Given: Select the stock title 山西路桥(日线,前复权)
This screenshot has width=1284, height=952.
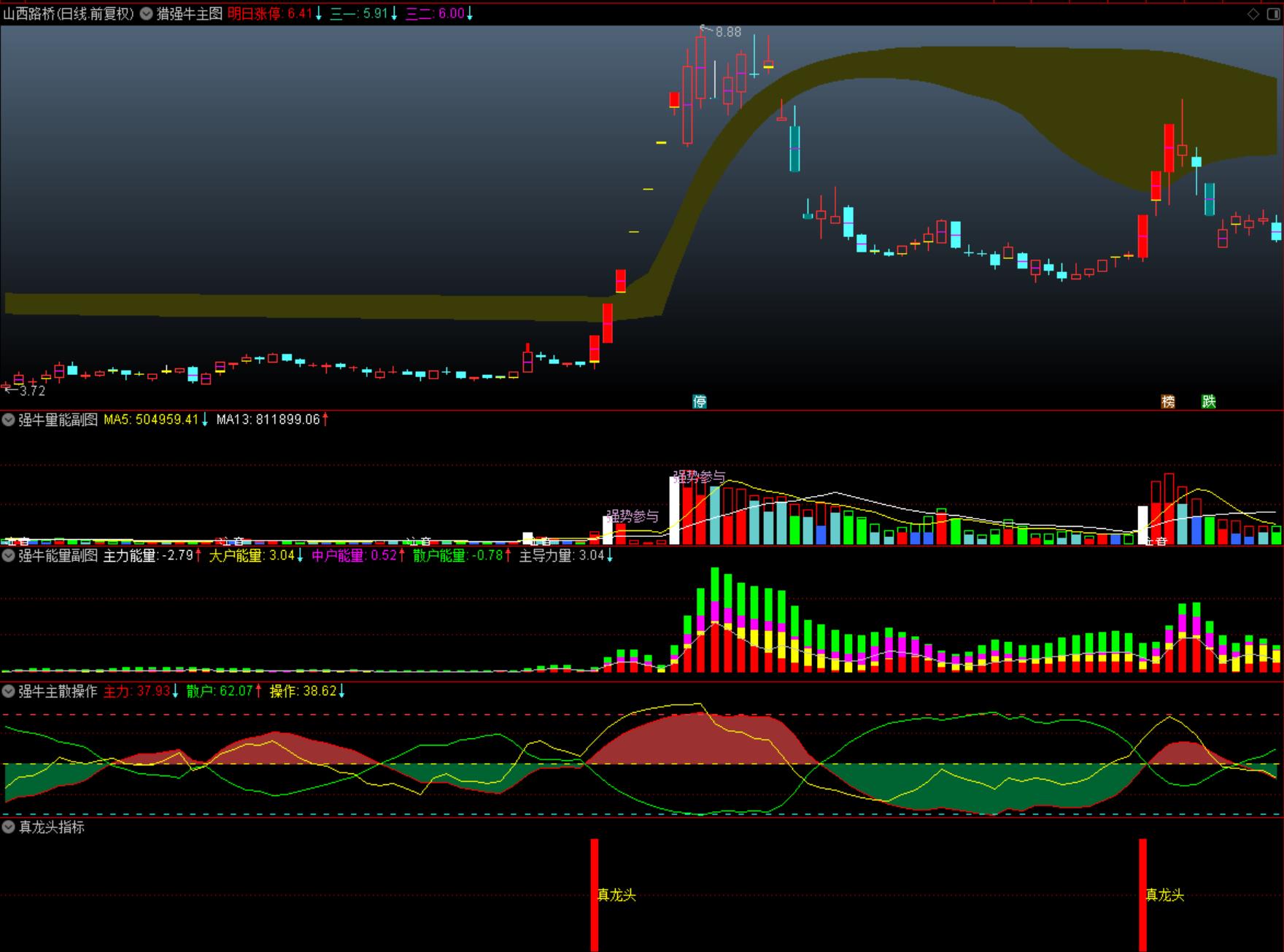Looking at the screenshot, I should (69, 13).
